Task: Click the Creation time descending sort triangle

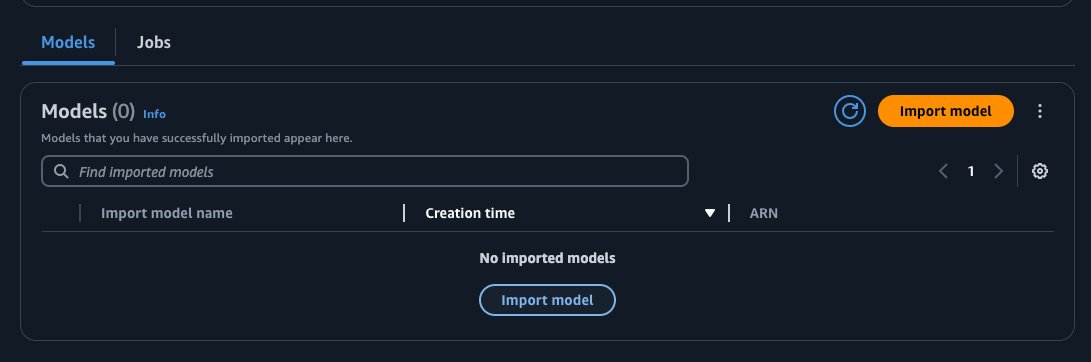Action: click(x=710, y=213)
